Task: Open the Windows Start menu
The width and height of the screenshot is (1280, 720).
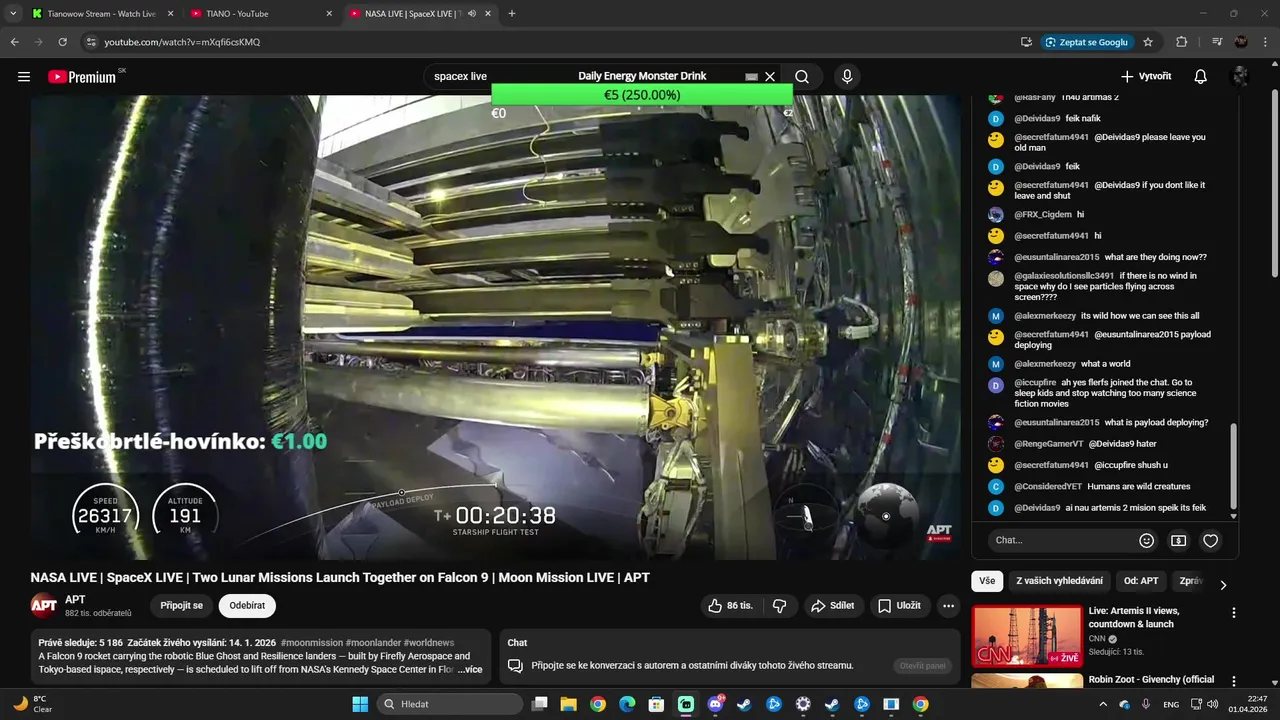Action: 360,704
